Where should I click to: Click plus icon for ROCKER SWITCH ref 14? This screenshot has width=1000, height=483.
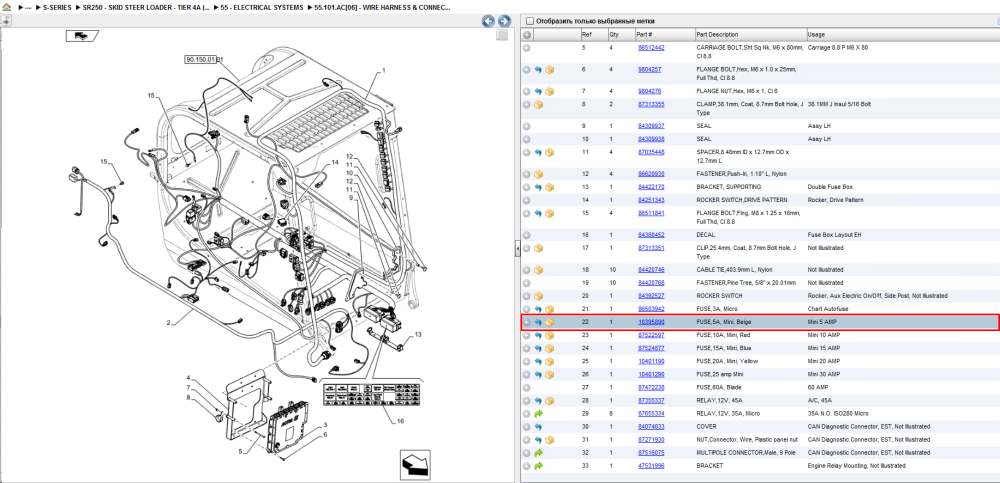pos(527,200)
